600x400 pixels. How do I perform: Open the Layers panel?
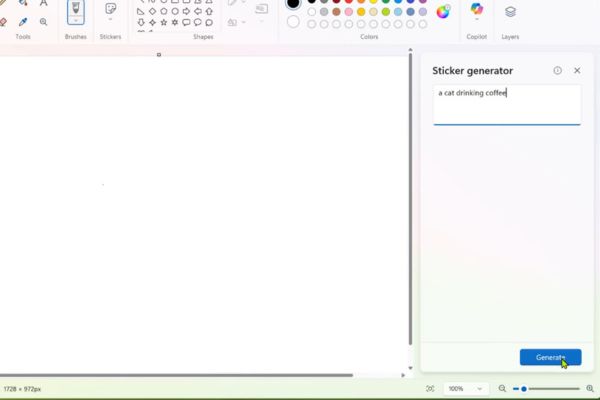[510, 12]
